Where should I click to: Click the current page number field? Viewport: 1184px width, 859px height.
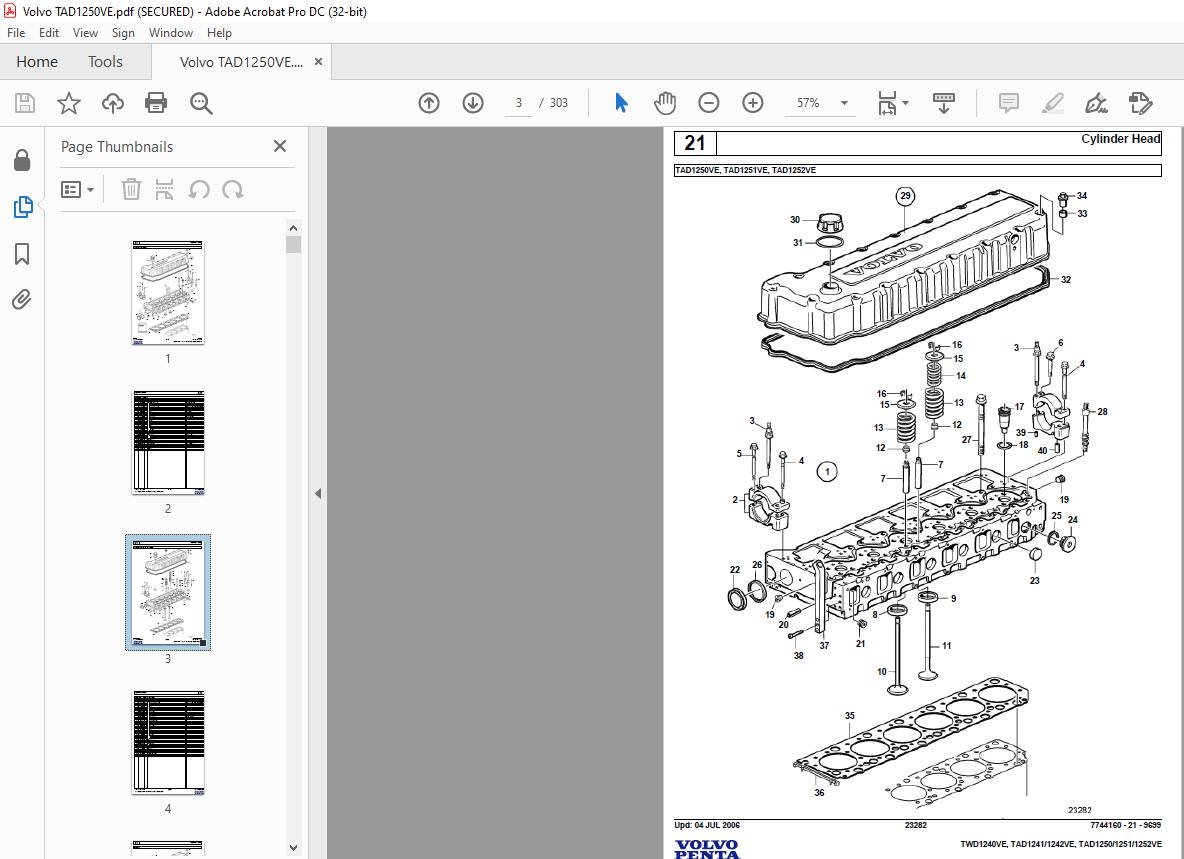click(x=519, y=103)
